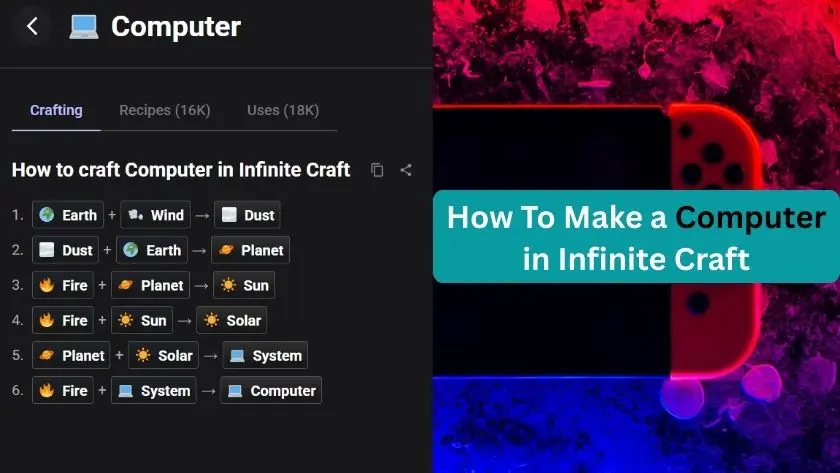Select Solar ingredient in step 5
This screenshot has width=840, height=473.
[x=163, y=355]
